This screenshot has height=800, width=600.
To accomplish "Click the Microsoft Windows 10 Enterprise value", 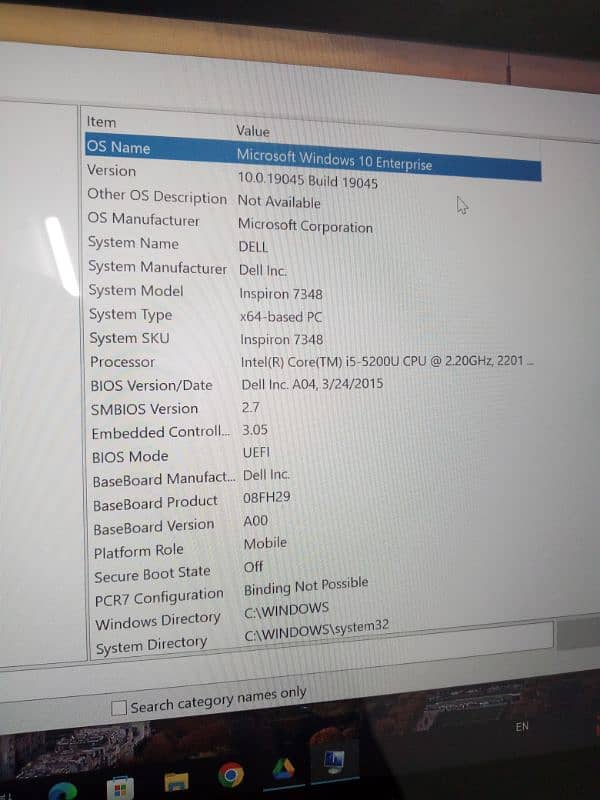I will 335,160.
